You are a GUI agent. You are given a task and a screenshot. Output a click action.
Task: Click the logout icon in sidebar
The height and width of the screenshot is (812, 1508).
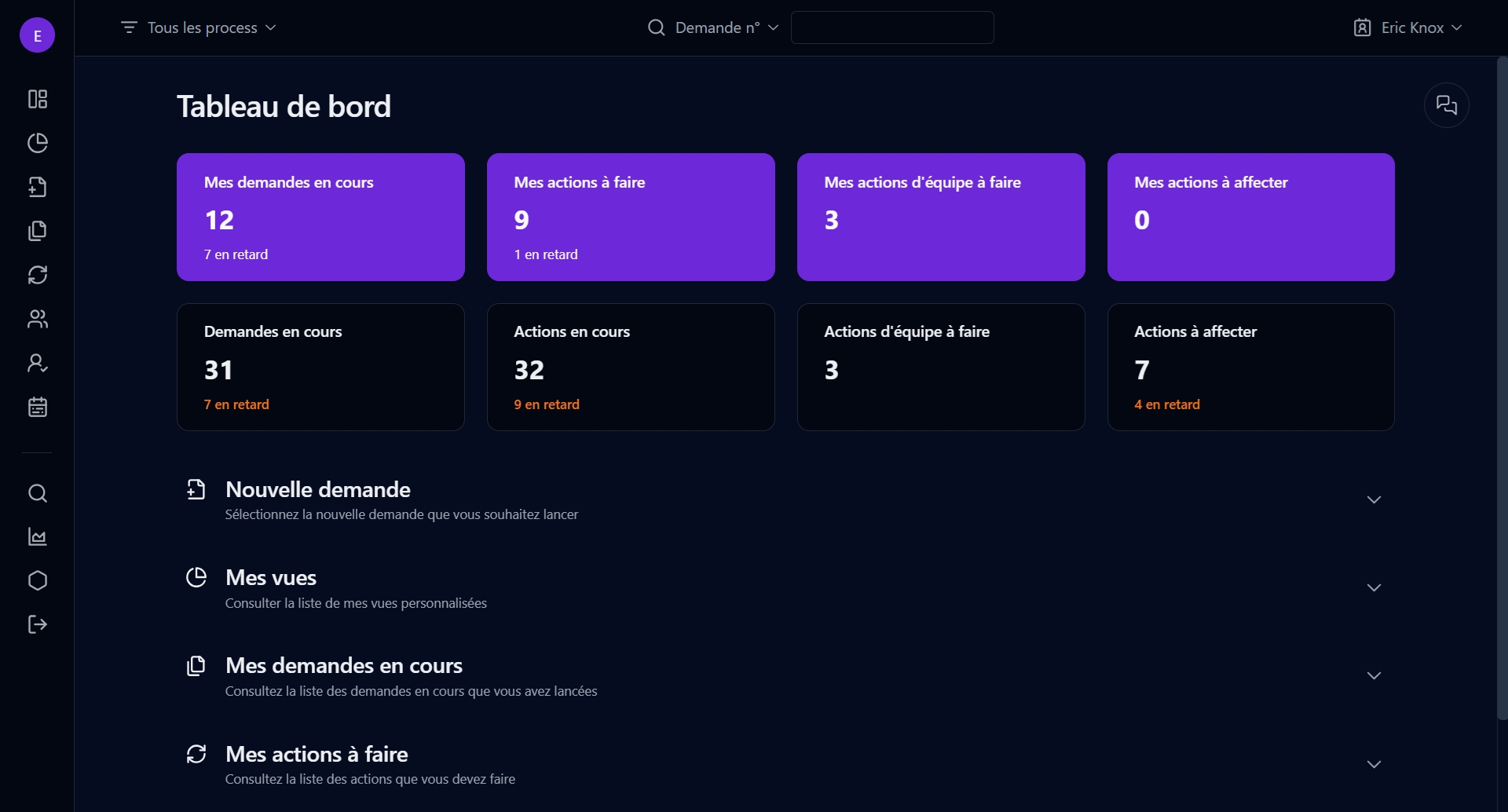(38, 624)
